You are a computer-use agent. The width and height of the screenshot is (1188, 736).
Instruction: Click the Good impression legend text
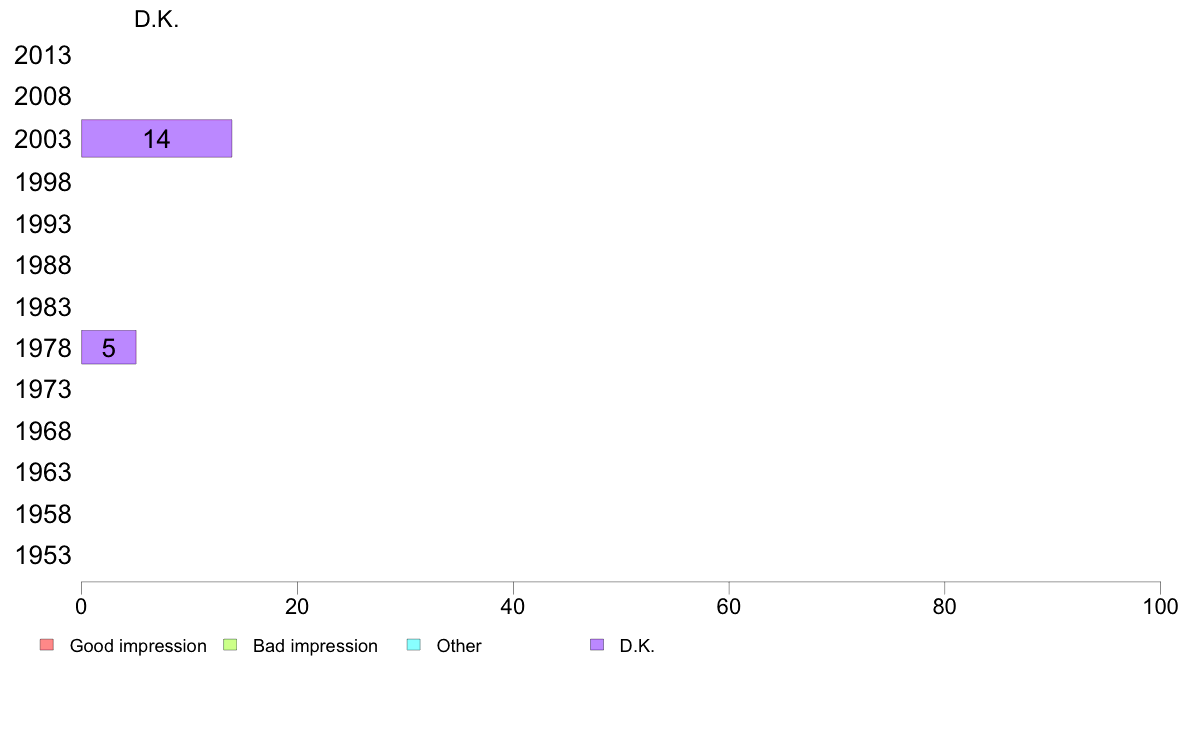coord(138,646)
